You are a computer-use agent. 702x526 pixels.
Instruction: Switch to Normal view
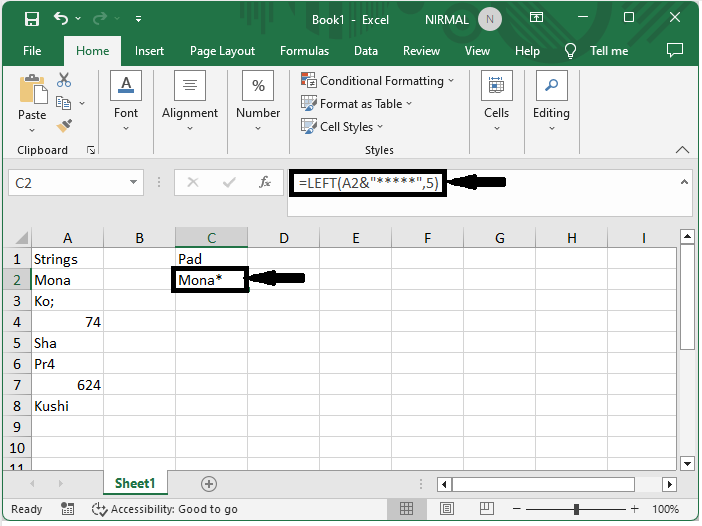tap(407, 509)
